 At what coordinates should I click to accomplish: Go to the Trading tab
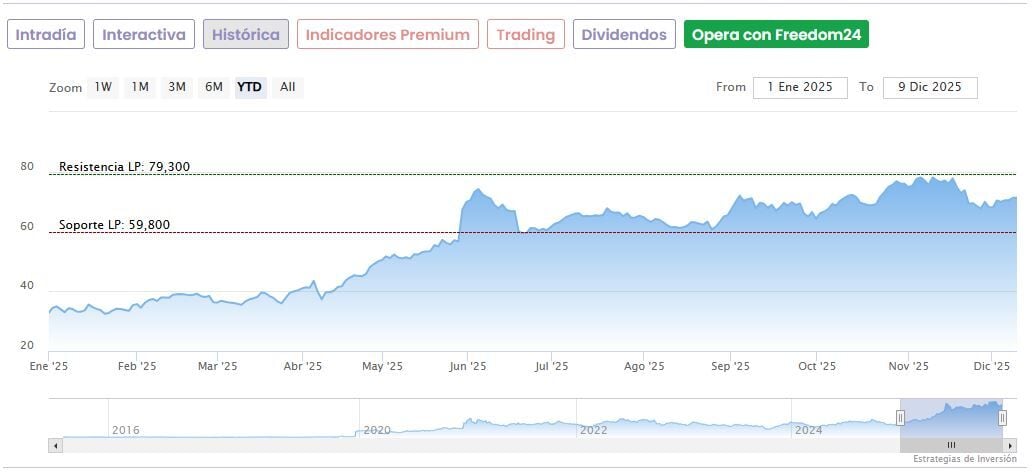[x=525, y=35]
